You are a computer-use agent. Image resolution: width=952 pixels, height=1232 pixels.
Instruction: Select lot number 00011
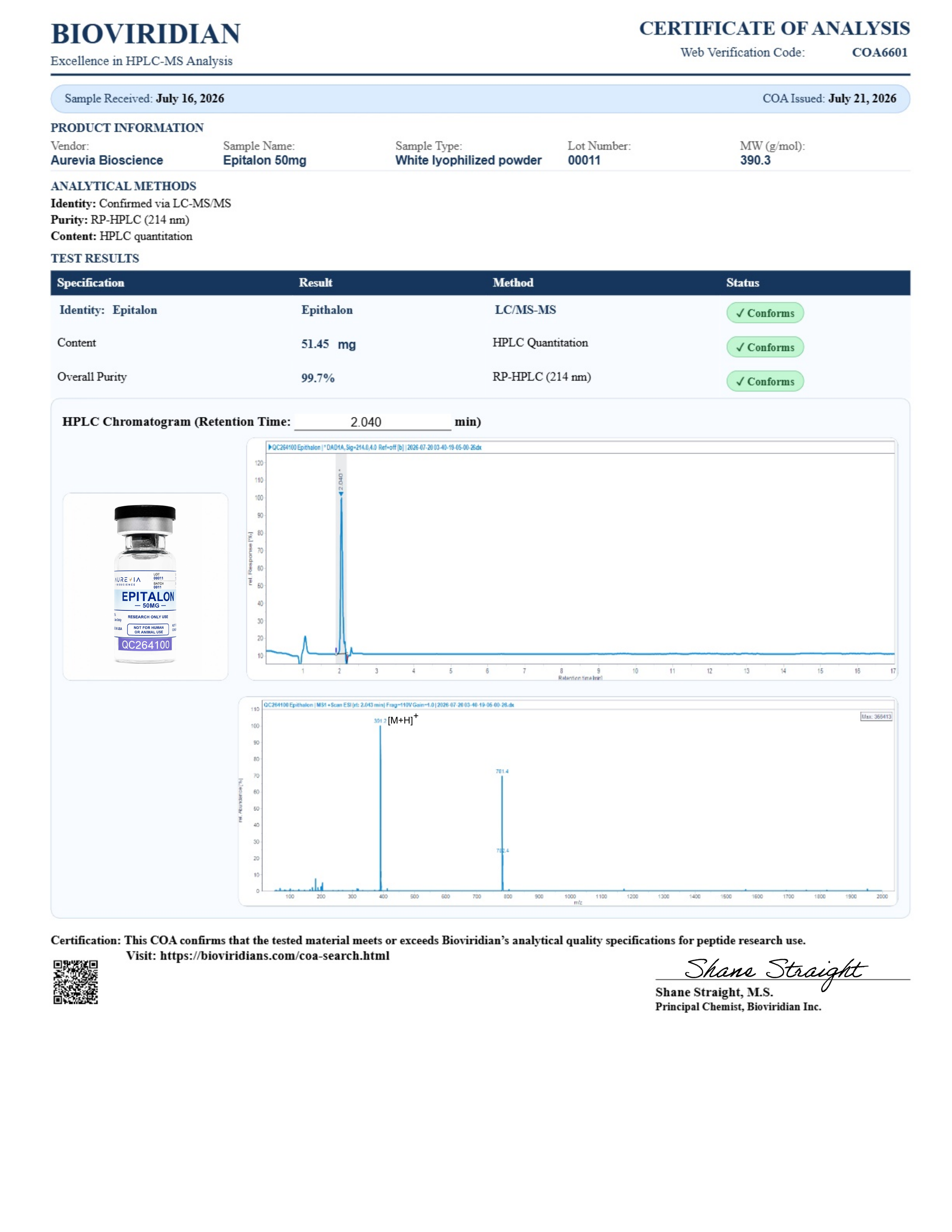(584, 160)
